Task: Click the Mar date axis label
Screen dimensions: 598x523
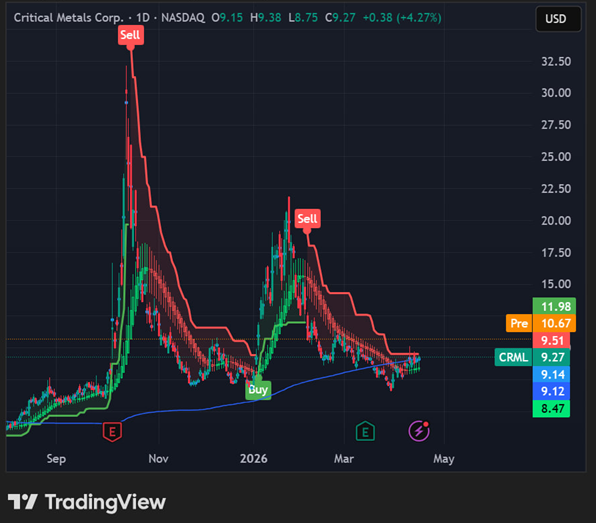Action: point(344,459)
